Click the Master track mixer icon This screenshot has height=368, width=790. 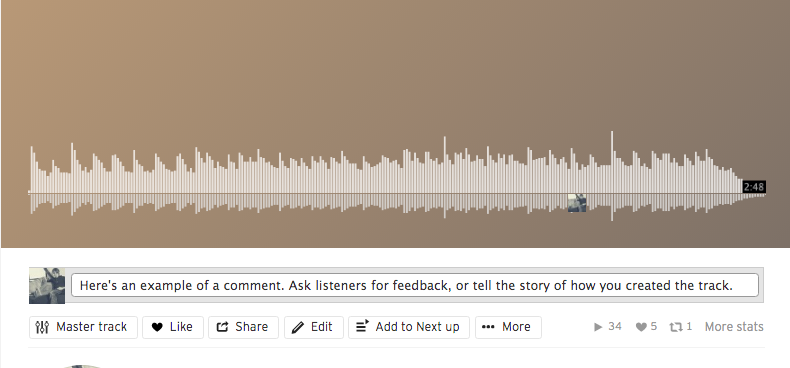coord(42,327)
